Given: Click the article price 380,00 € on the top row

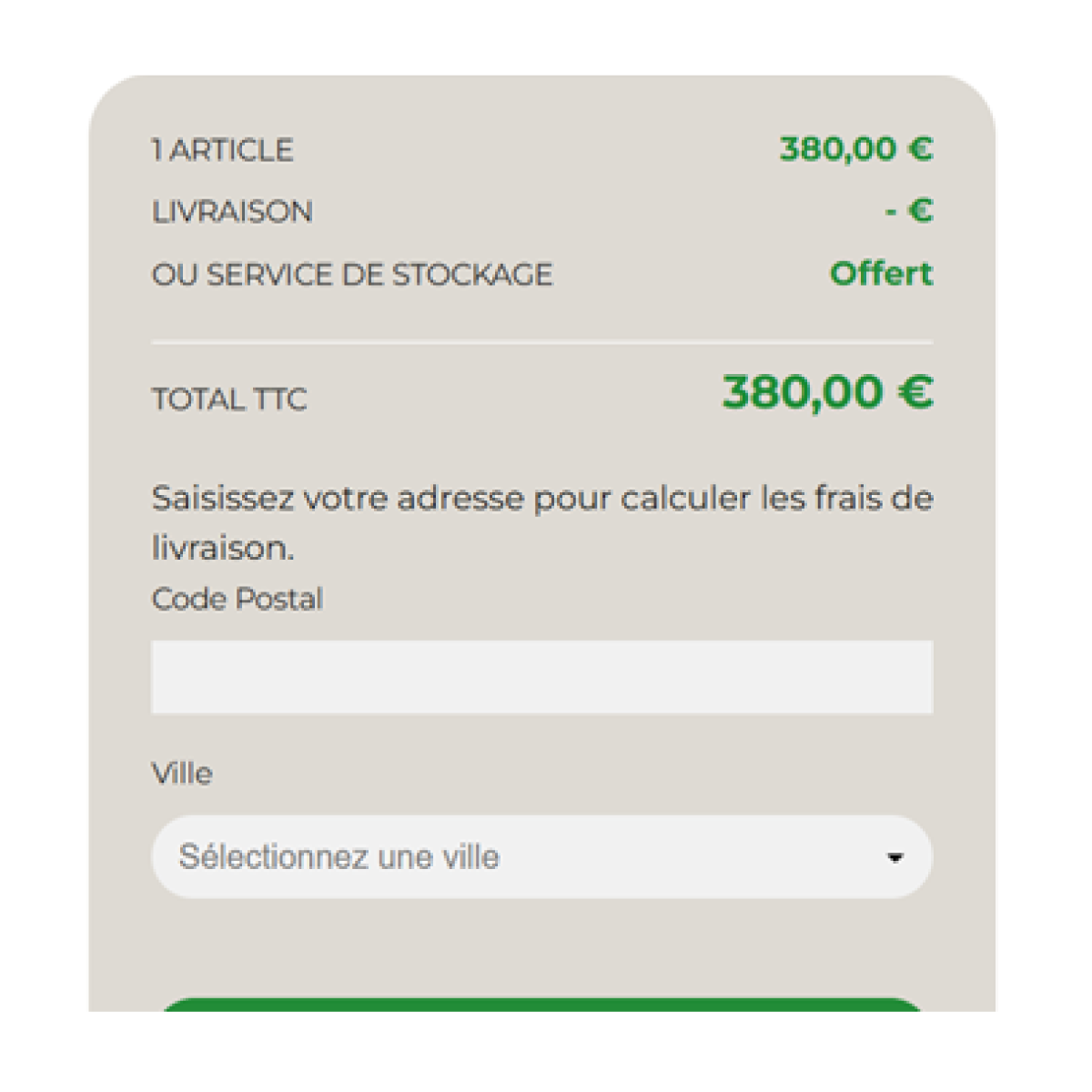Looking at the screenshot, I should pos(855,148).
